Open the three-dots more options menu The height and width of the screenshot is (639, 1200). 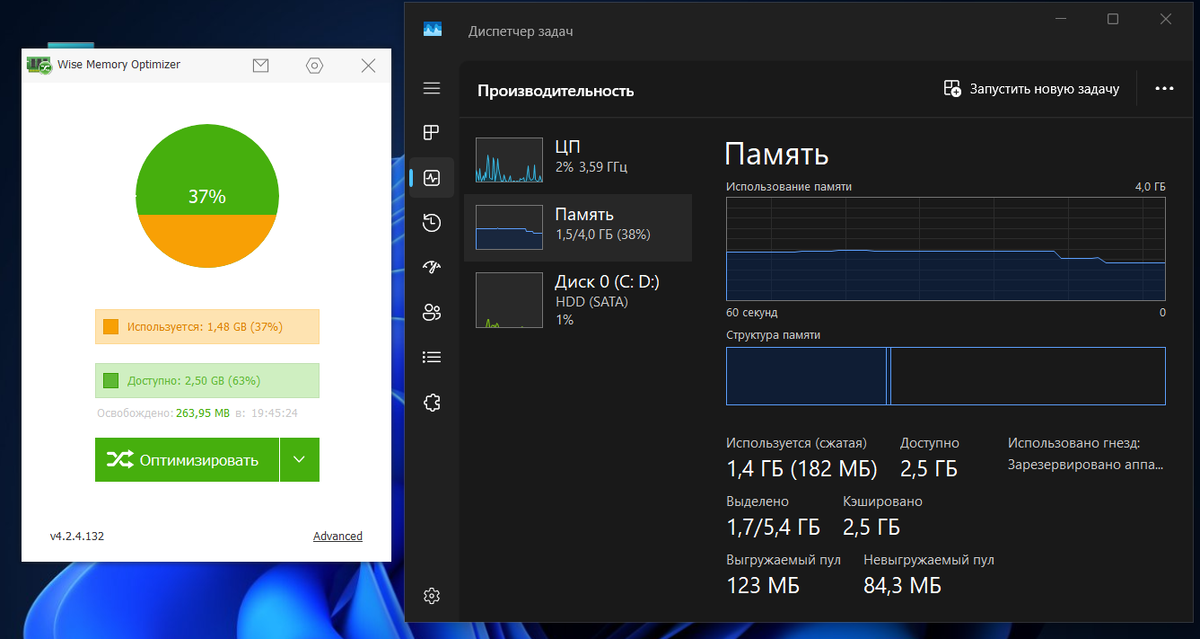click(x=1164, y=89)
